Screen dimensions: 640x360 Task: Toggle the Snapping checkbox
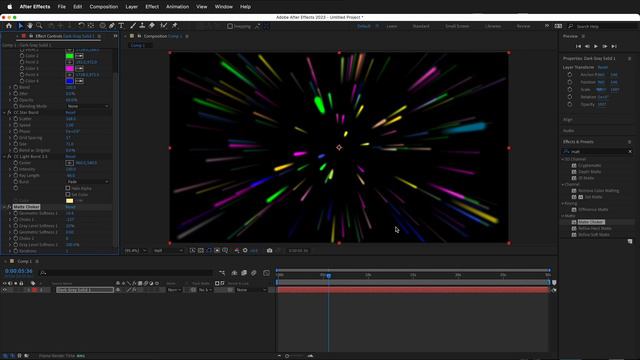tap(230, 26)
